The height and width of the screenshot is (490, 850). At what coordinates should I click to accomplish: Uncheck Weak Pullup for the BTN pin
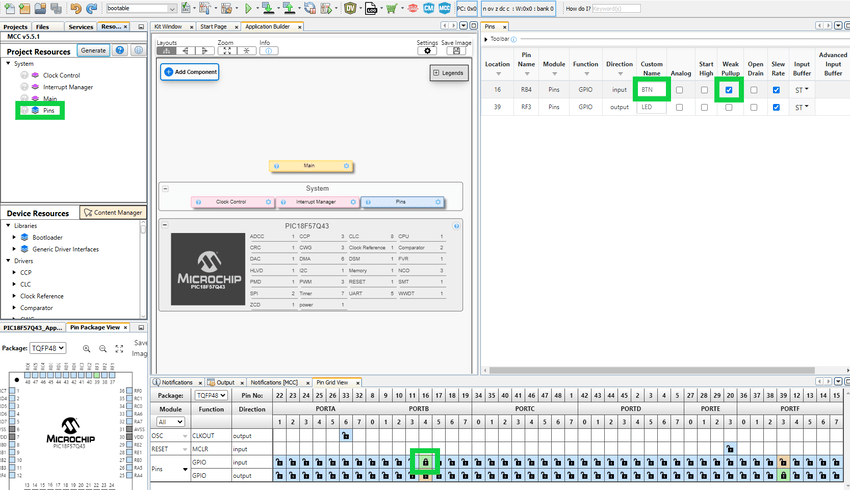[729, 90]
